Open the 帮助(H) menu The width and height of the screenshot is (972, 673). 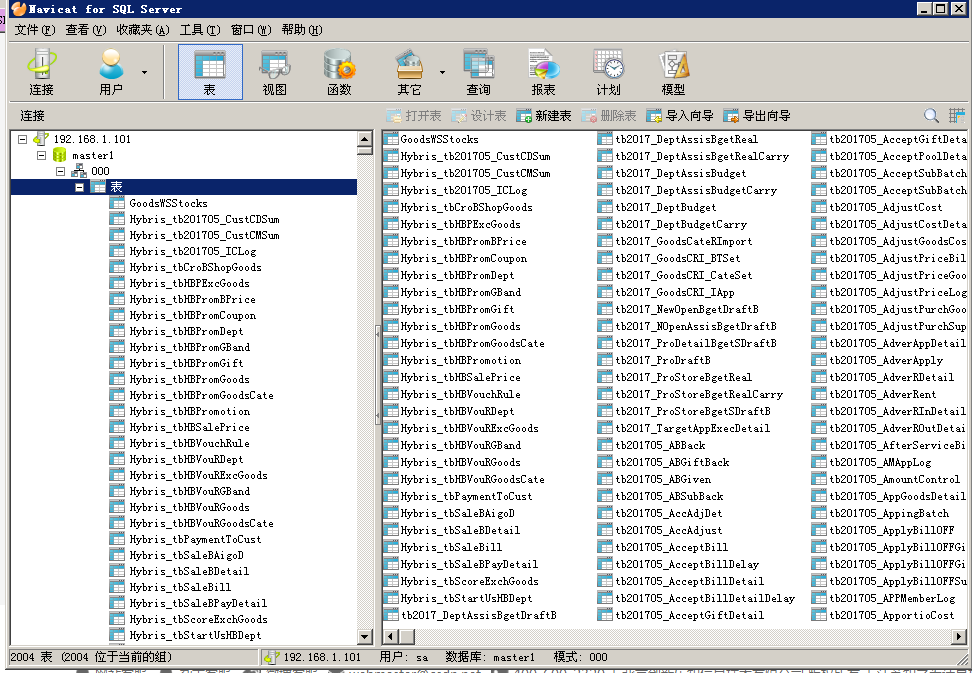click(302, 30)
